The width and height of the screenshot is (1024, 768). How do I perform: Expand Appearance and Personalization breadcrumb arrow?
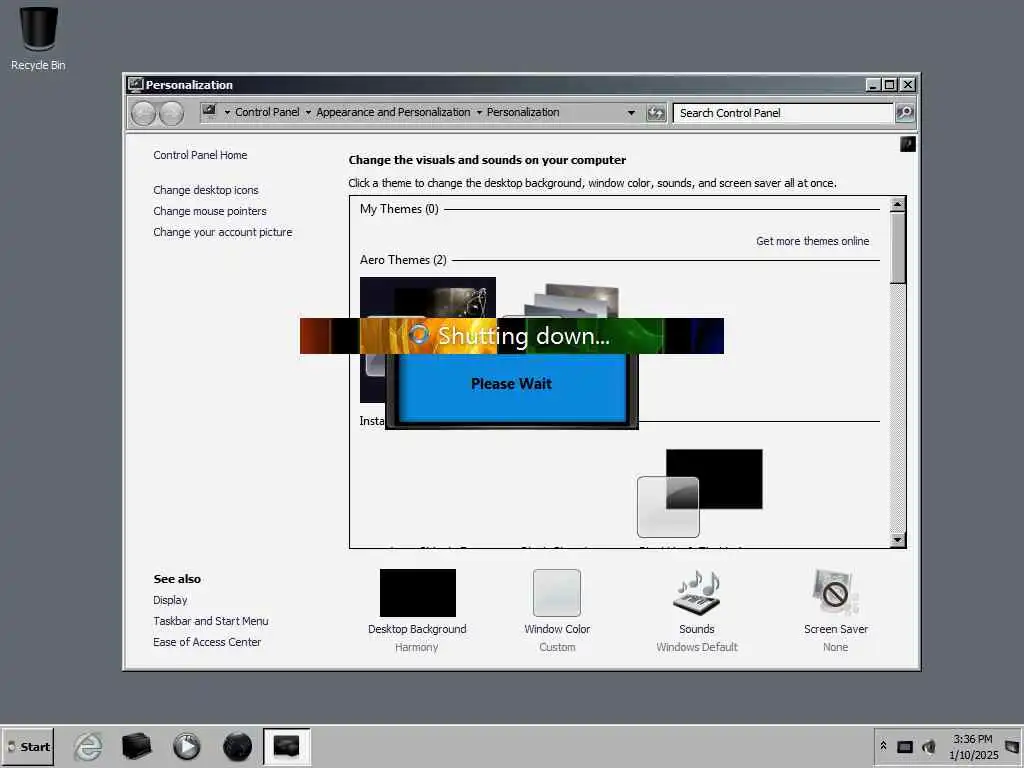308,112
